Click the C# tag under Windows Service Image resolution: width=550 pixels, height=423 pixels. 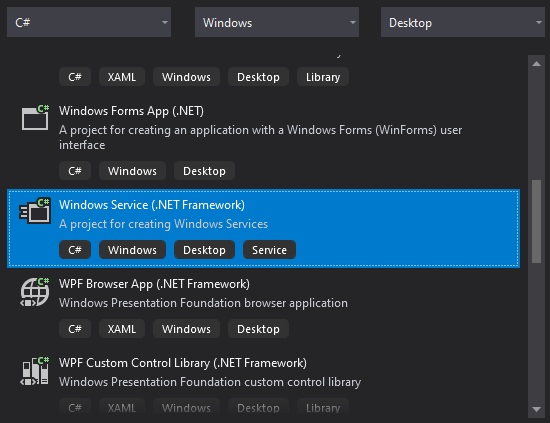point(75,250)
